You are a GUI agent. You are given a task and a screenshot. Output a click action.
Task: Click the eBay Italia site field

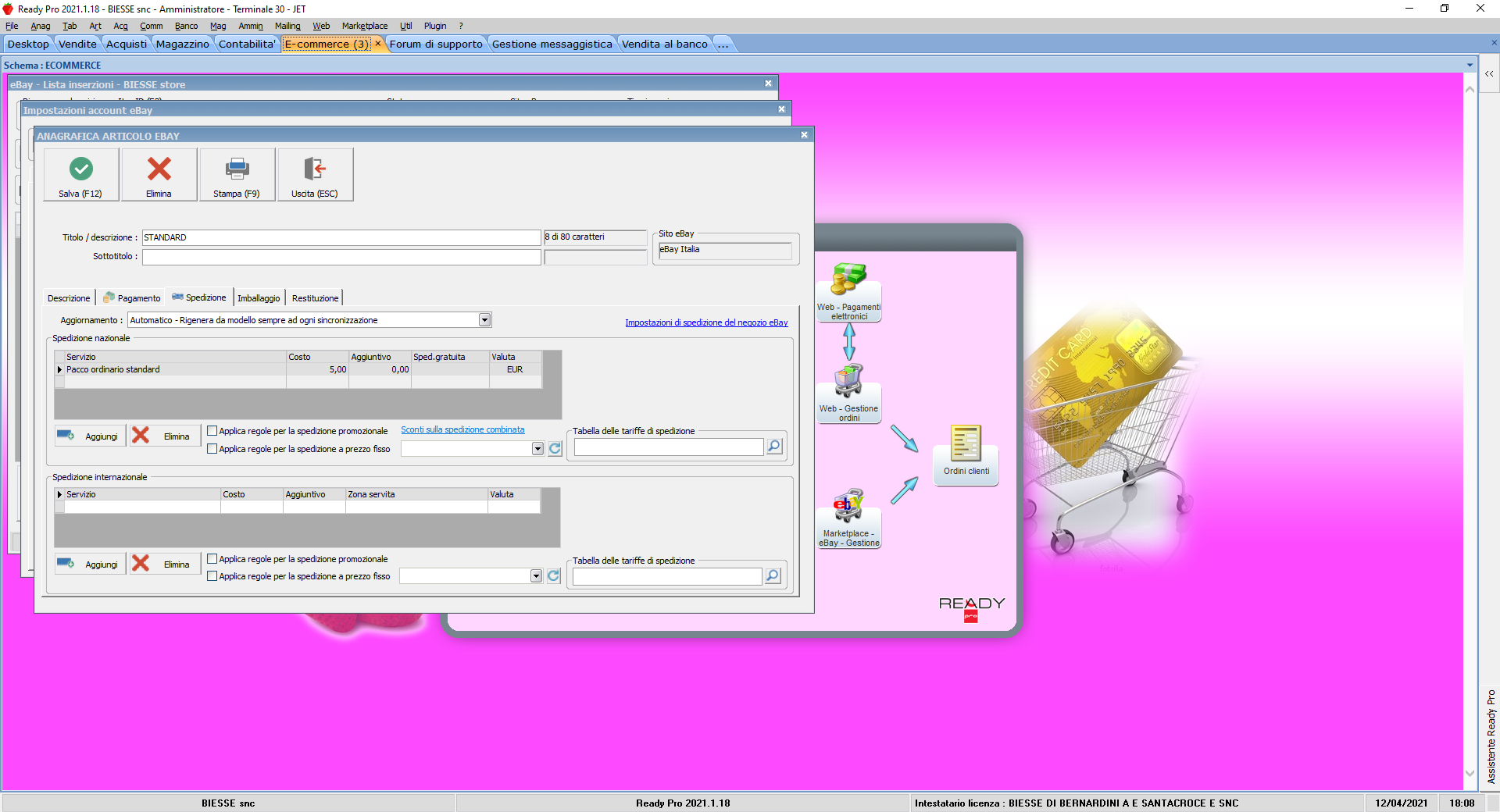pyautogui.click(x=725, y=250)
